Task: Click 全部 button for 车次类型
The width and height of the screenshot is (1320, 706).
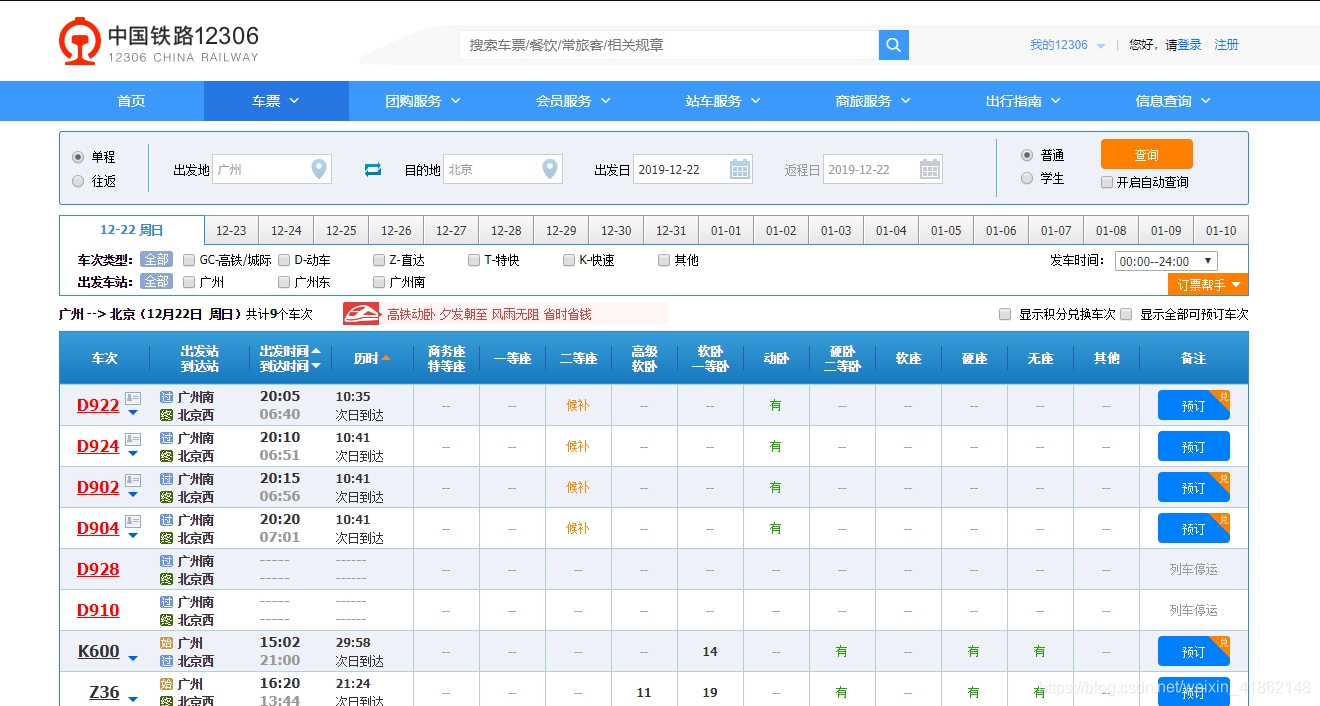Action: click(x=156, y=260)
